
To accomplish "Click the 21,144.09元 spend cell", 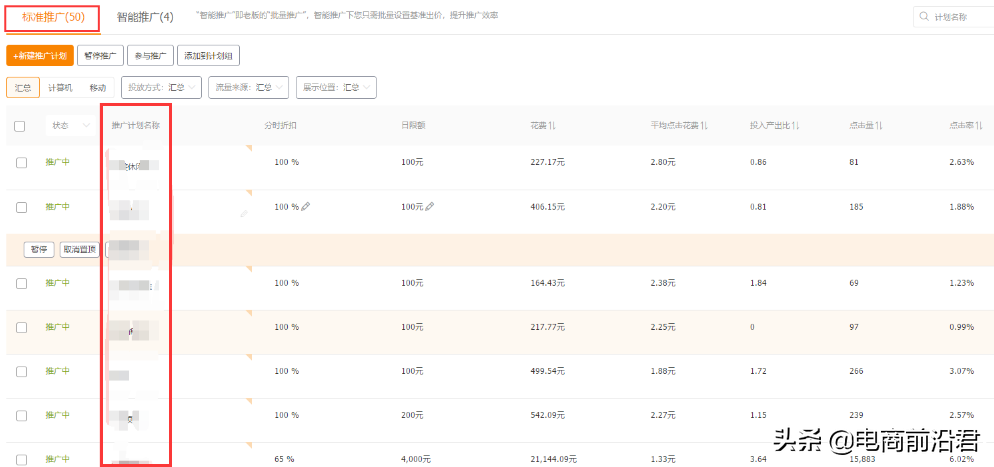I will point(553,459).
